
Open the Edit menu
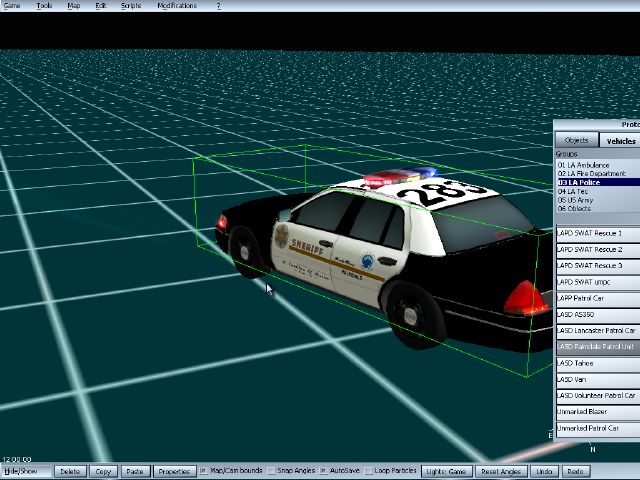click(x=101, y=6)
